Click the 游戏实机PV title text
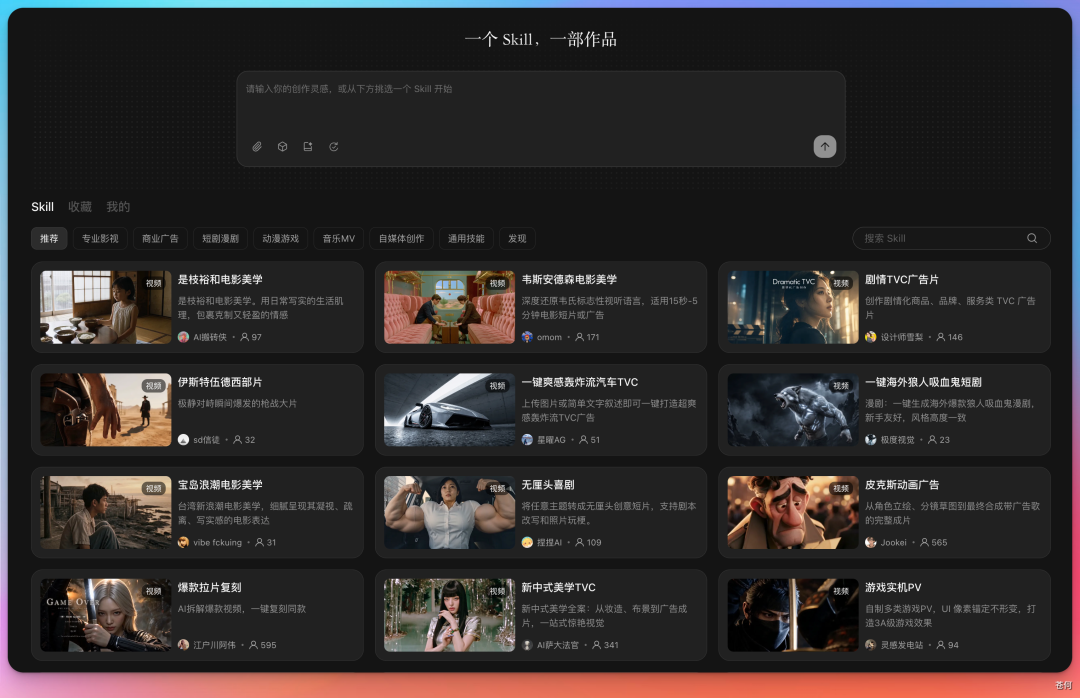This screenshot has width=1080, height=698. pyautogui.click(x=893, y=588)
